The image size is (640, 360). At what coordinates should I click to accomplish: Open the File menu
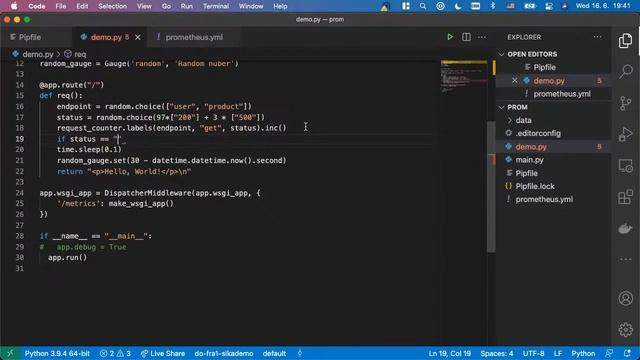click(x=60, y=6)
